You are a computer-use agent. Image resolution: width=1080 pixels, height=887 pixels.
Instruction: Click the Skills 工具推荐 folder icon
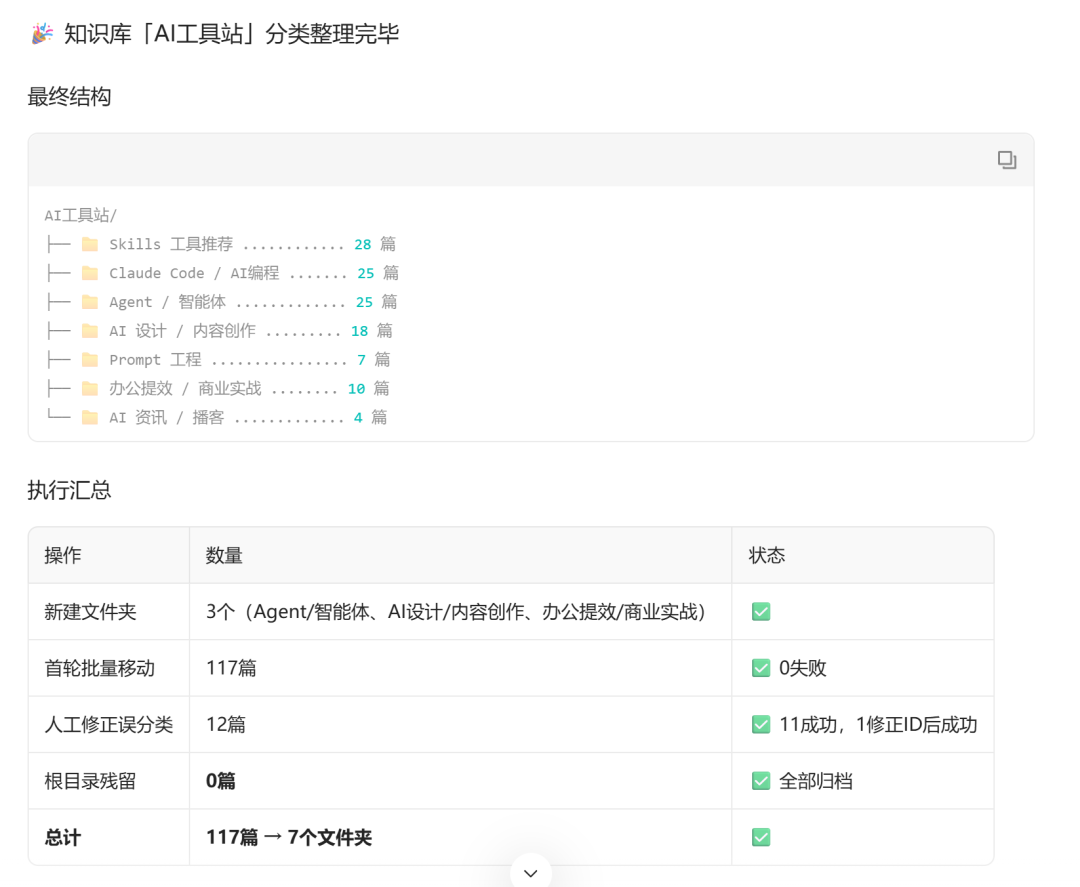click(90, 244)
